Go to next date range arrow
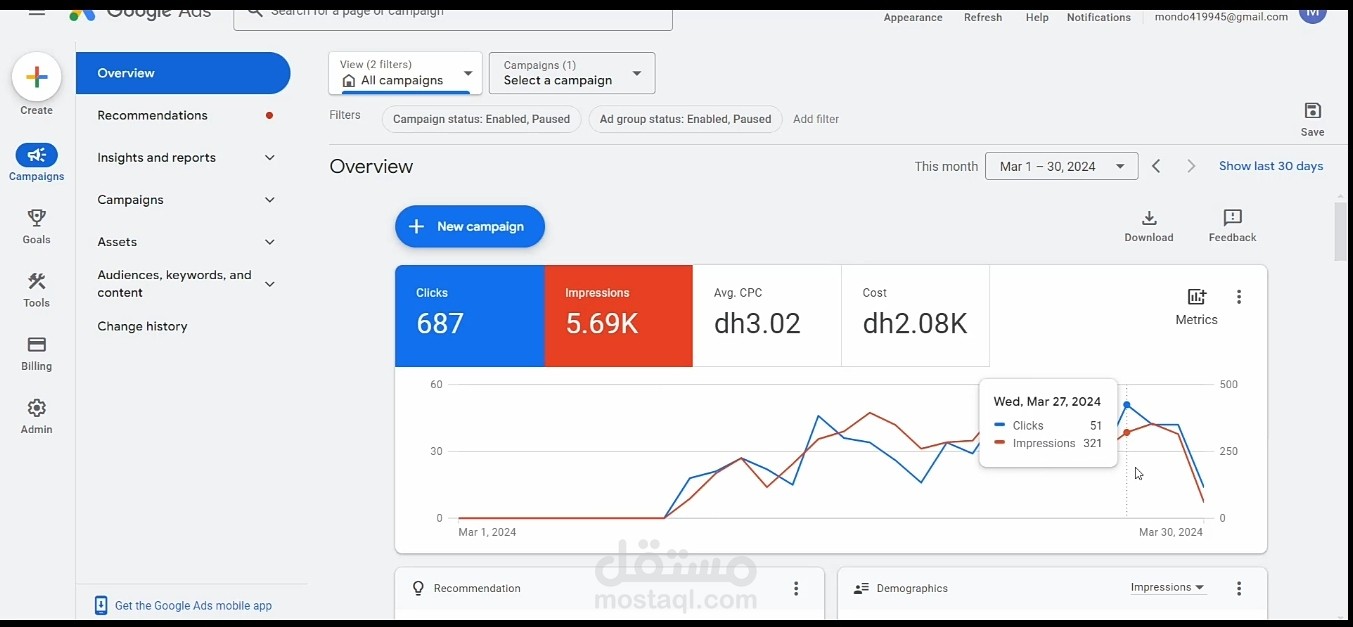 (x=1191, y=166)
